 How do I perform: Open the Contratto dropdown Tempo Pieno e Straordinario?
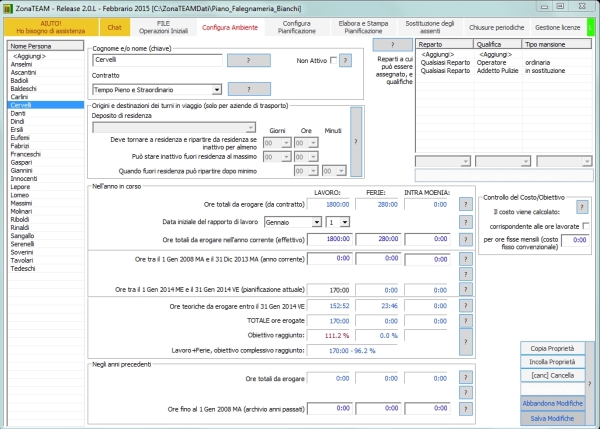[x=157, y=90]
